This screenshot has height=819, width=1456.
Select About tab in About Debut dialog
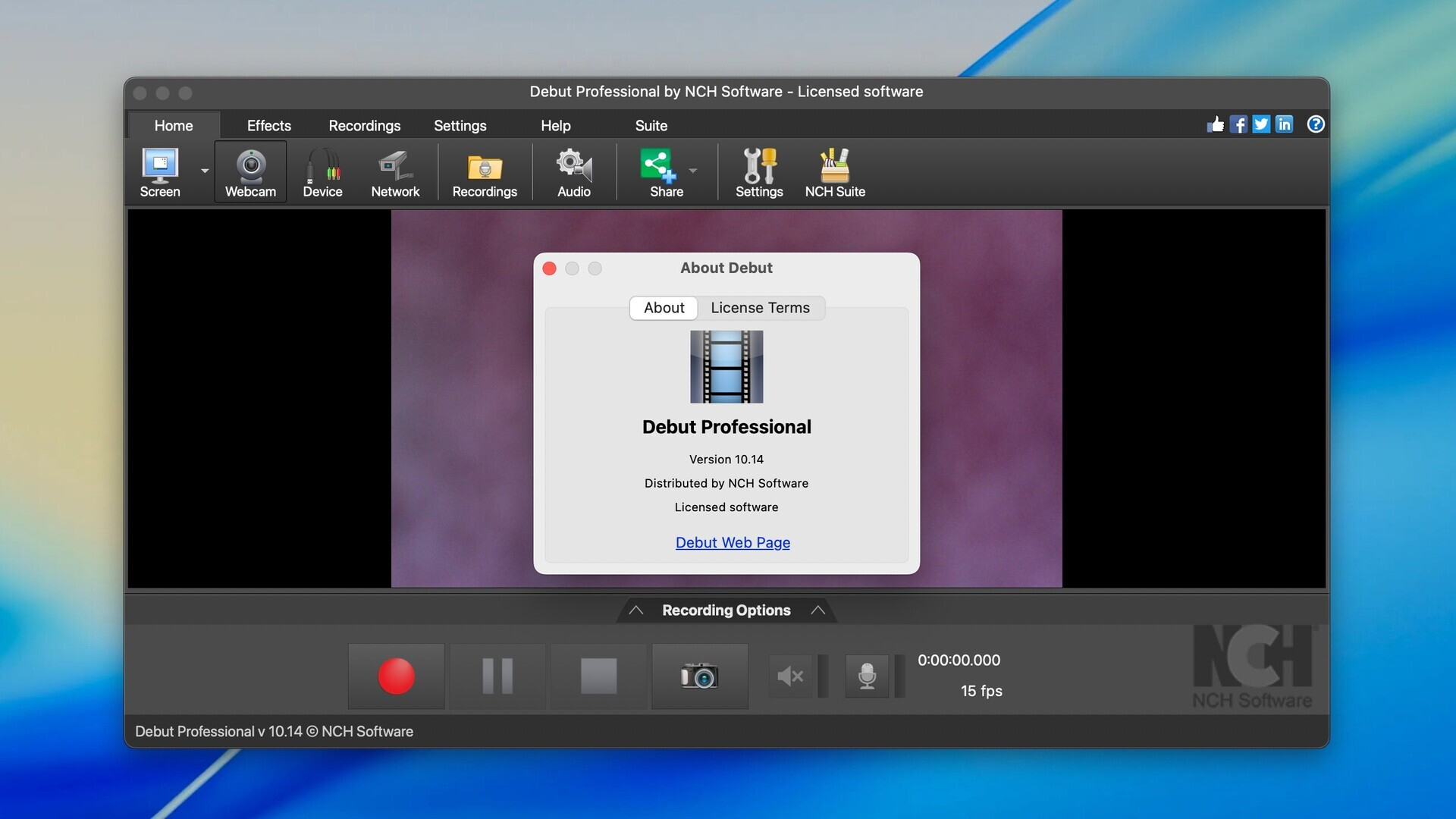(664, 308)
